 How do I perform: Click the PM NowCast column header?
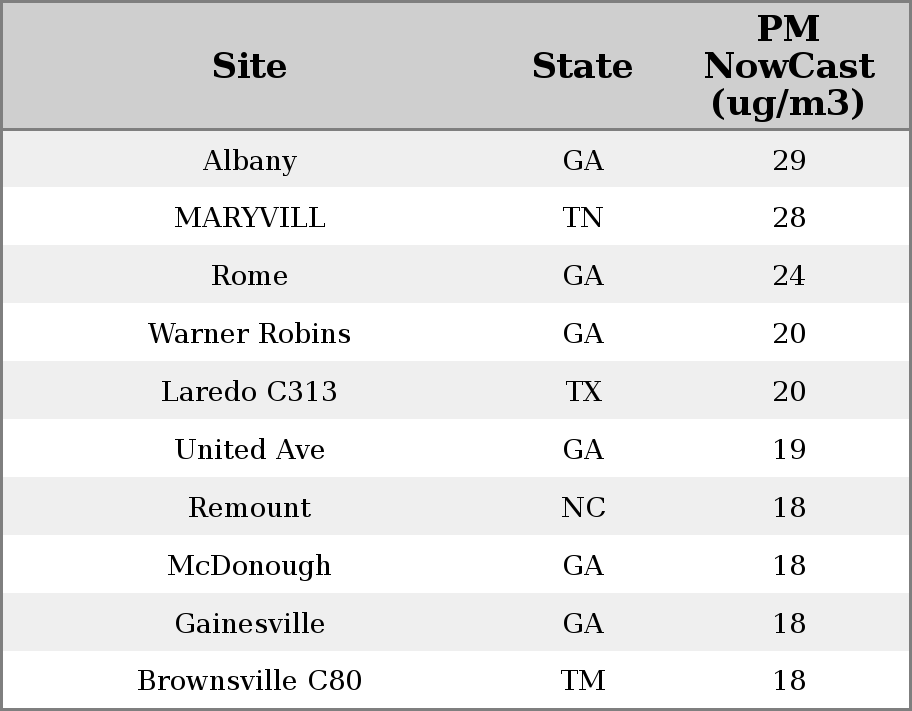789,66
